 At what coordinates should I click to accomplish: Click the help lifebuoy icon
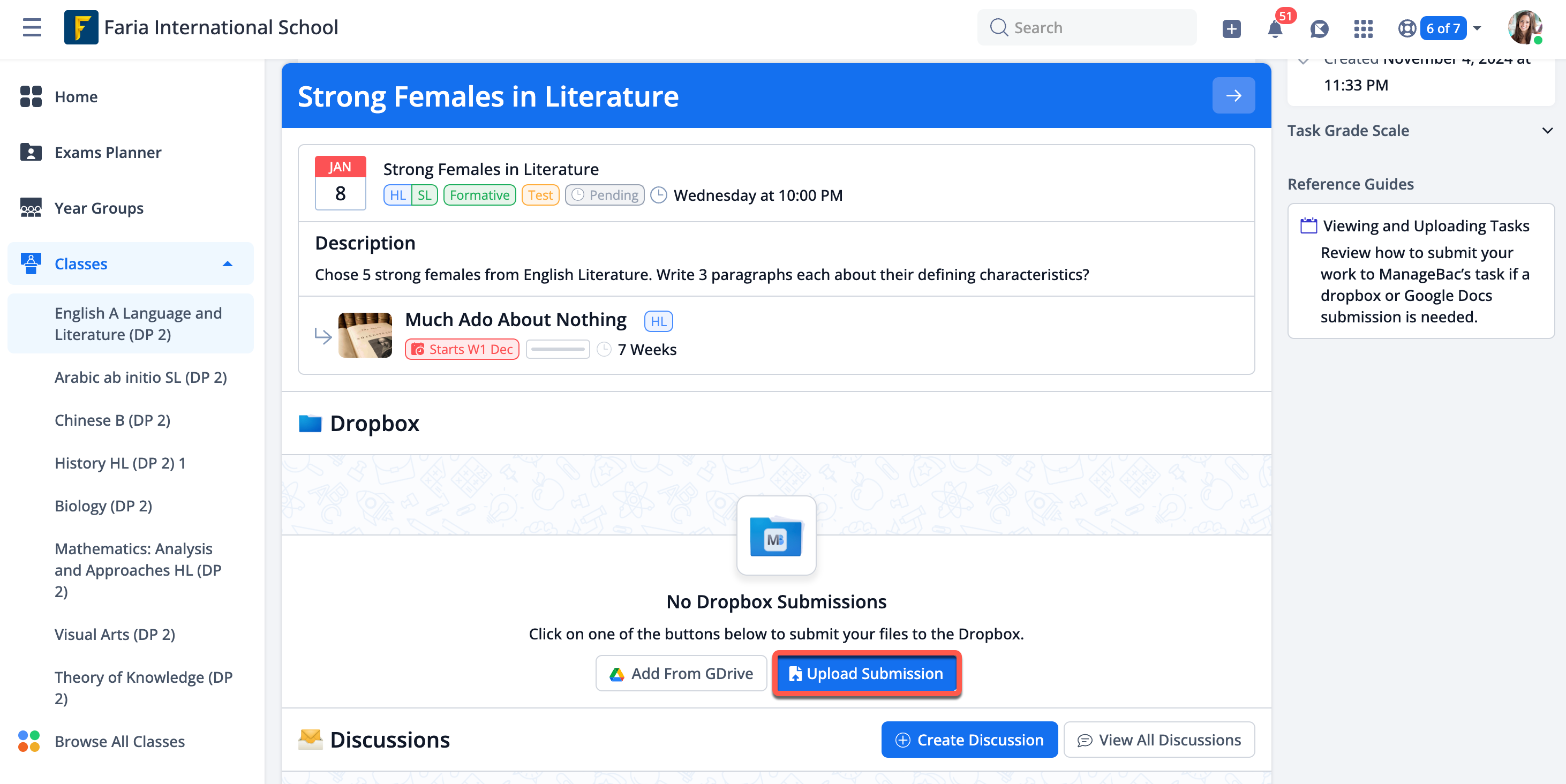click(x=1407, y=28)
